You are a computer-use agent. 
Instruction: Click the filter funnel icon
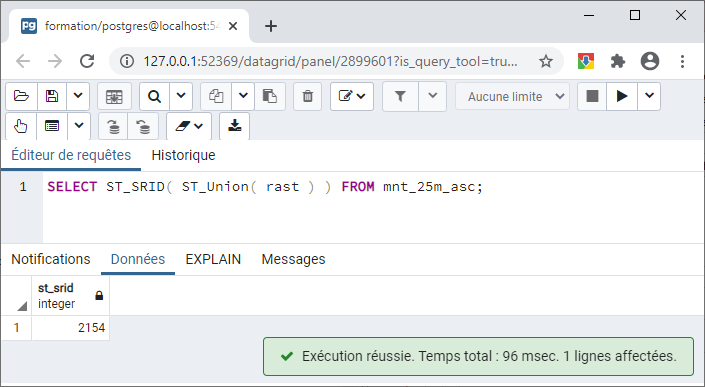(400, 96)
